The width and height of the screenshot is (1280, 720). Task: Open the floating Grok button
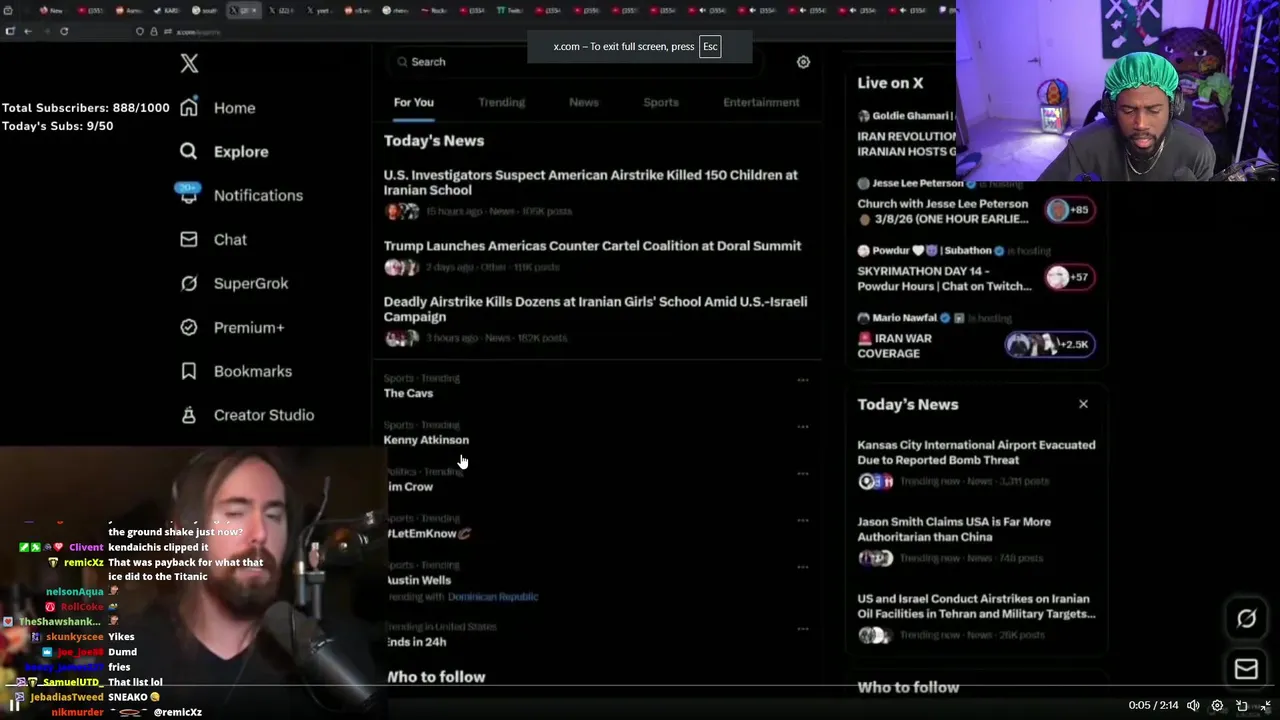tap(1246, 619)
